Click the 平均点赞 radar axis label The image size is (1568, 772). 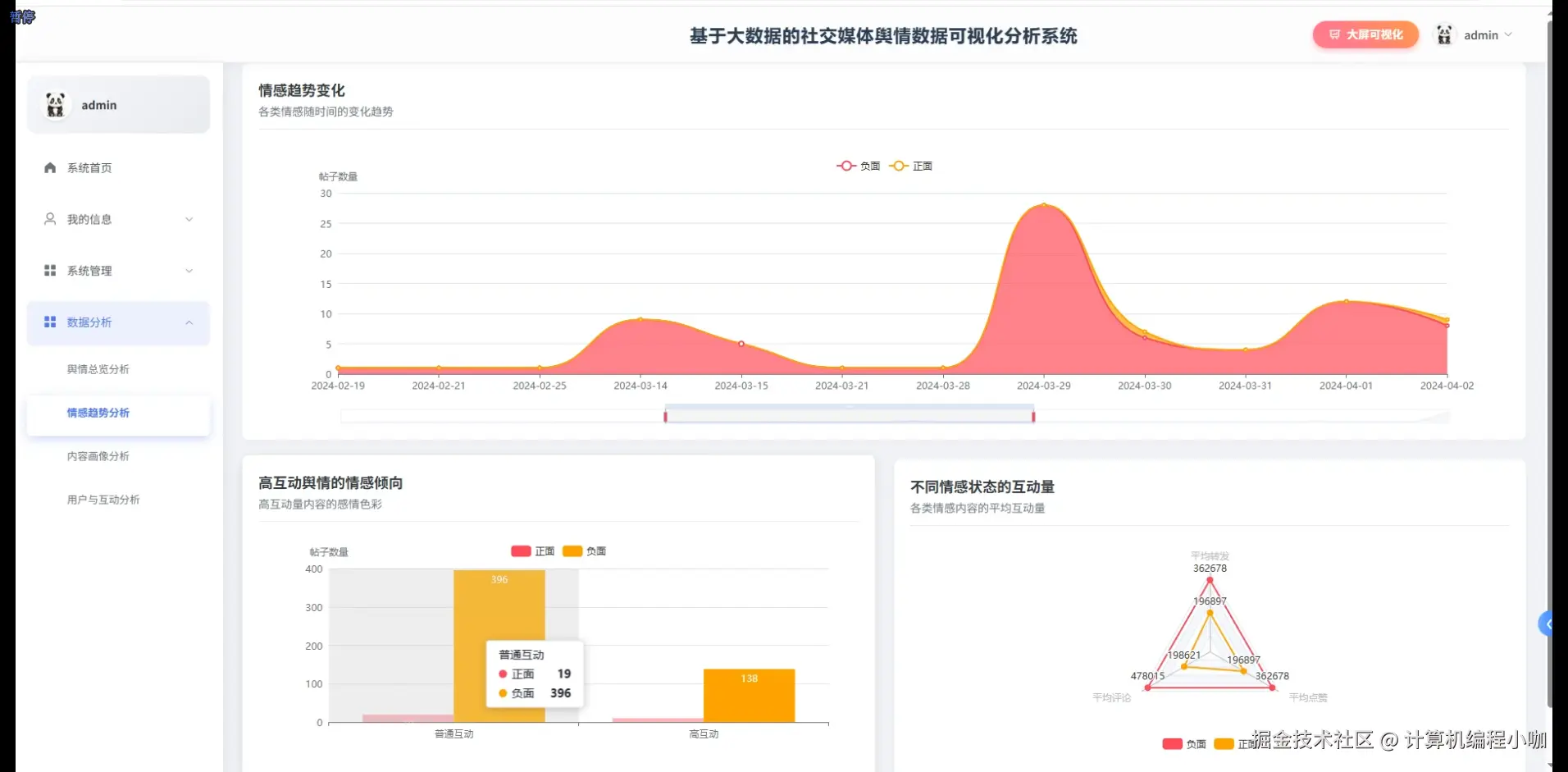[x=1308, y=698]
